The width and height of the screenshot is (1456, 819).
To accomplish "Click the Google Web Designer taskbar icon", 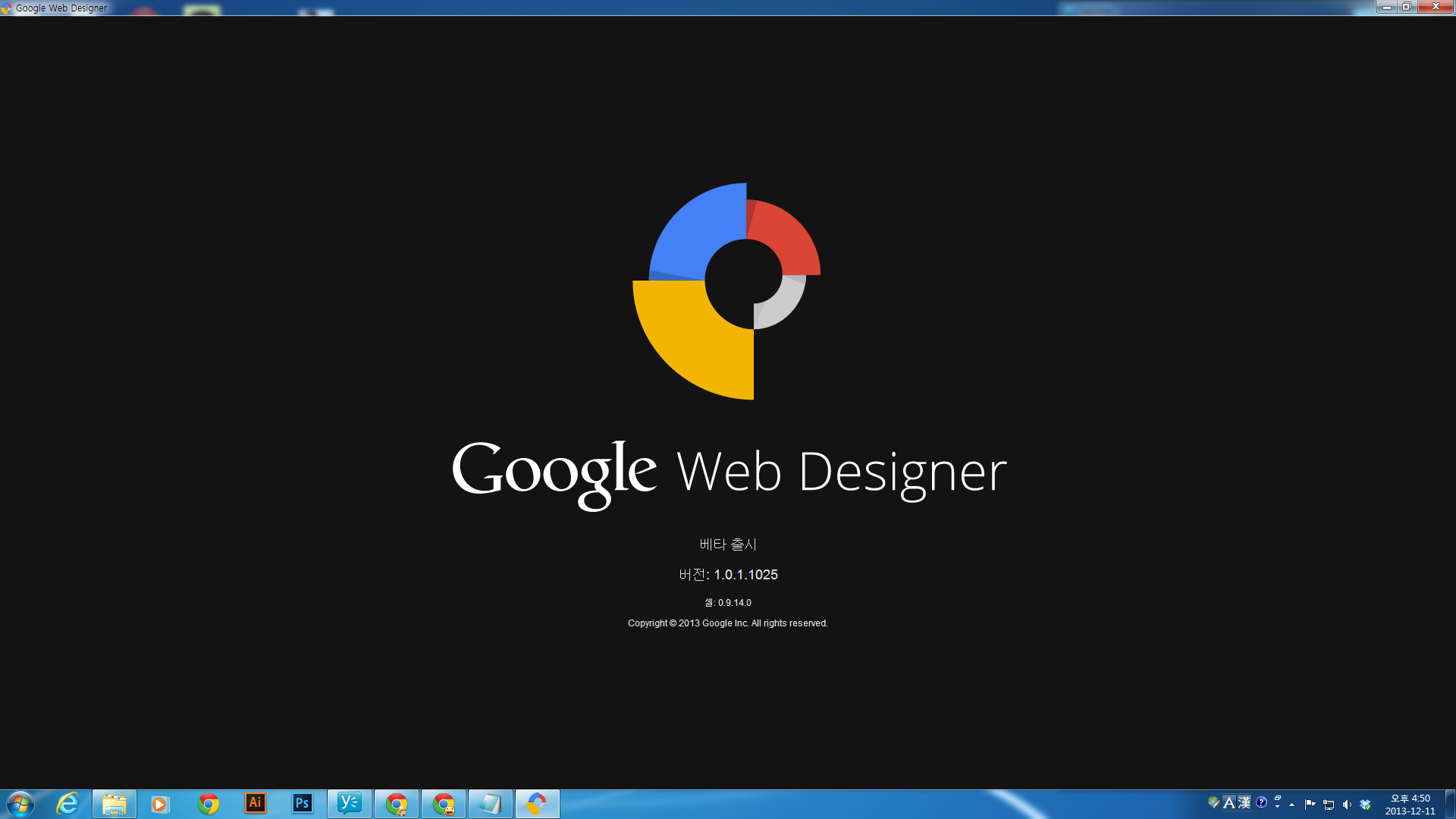I will [x=538, y=804].
